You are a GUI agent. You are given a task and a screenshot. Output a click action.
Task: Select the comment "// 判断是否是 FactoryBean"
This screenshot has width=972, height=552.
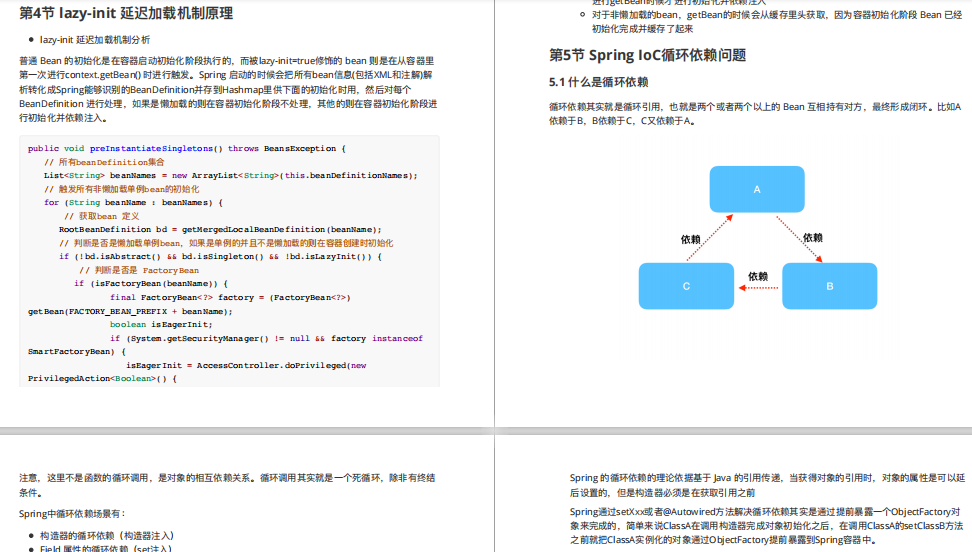[x=139, y=270]
